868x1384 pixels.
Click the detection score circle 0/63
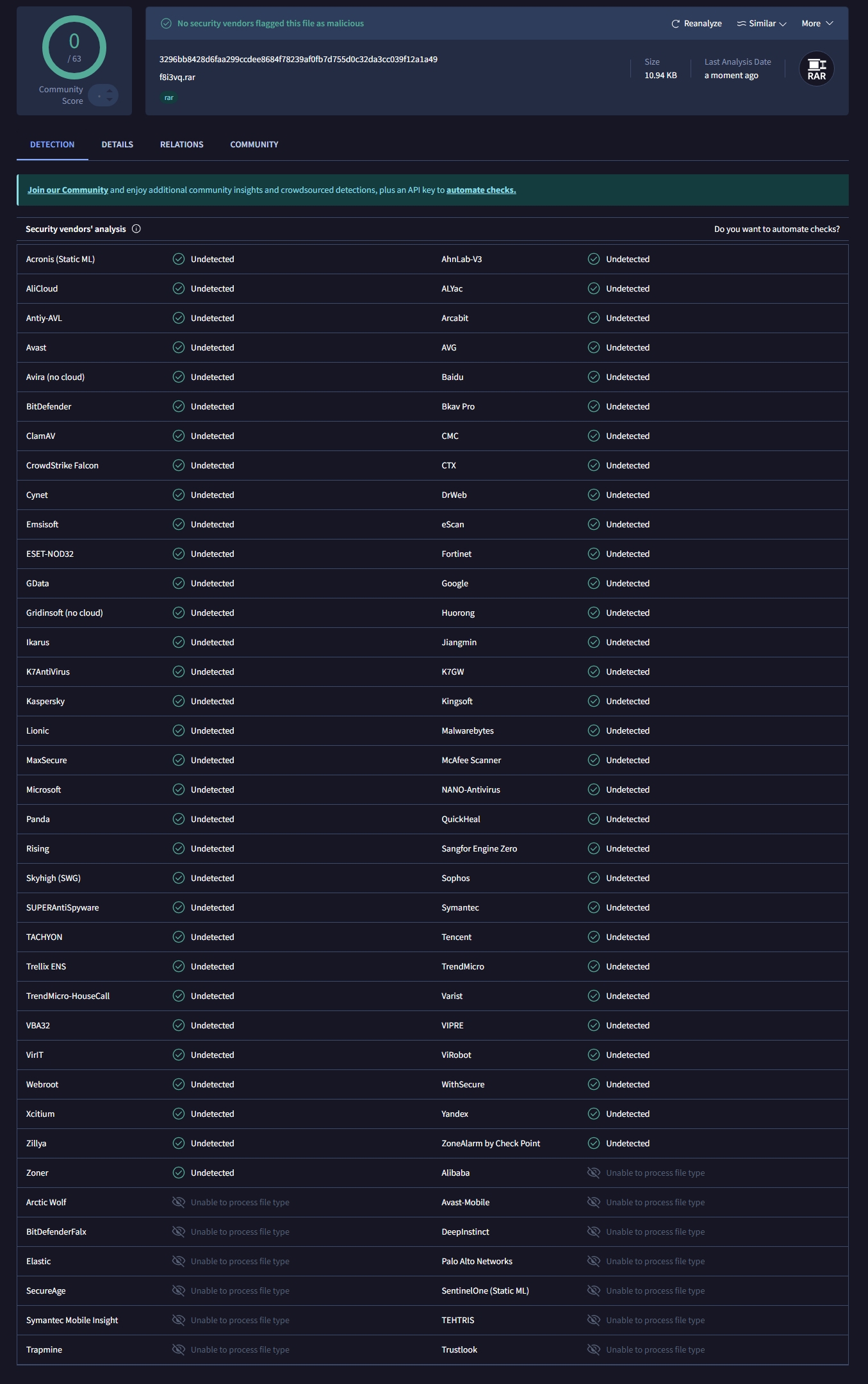[74, 47]
